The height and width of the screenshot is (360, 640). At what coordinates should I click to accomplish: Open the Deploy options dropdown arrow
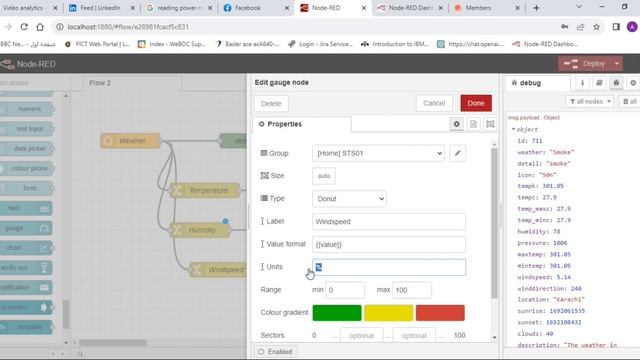tap(617, 64)
